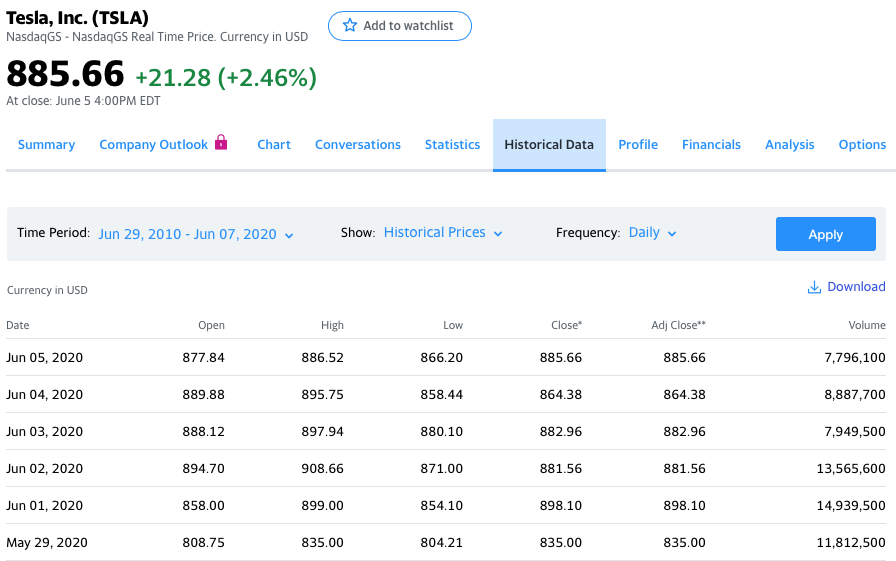Open the Profile tab
This screenshot has height=561, width=896.
[638, 145]
